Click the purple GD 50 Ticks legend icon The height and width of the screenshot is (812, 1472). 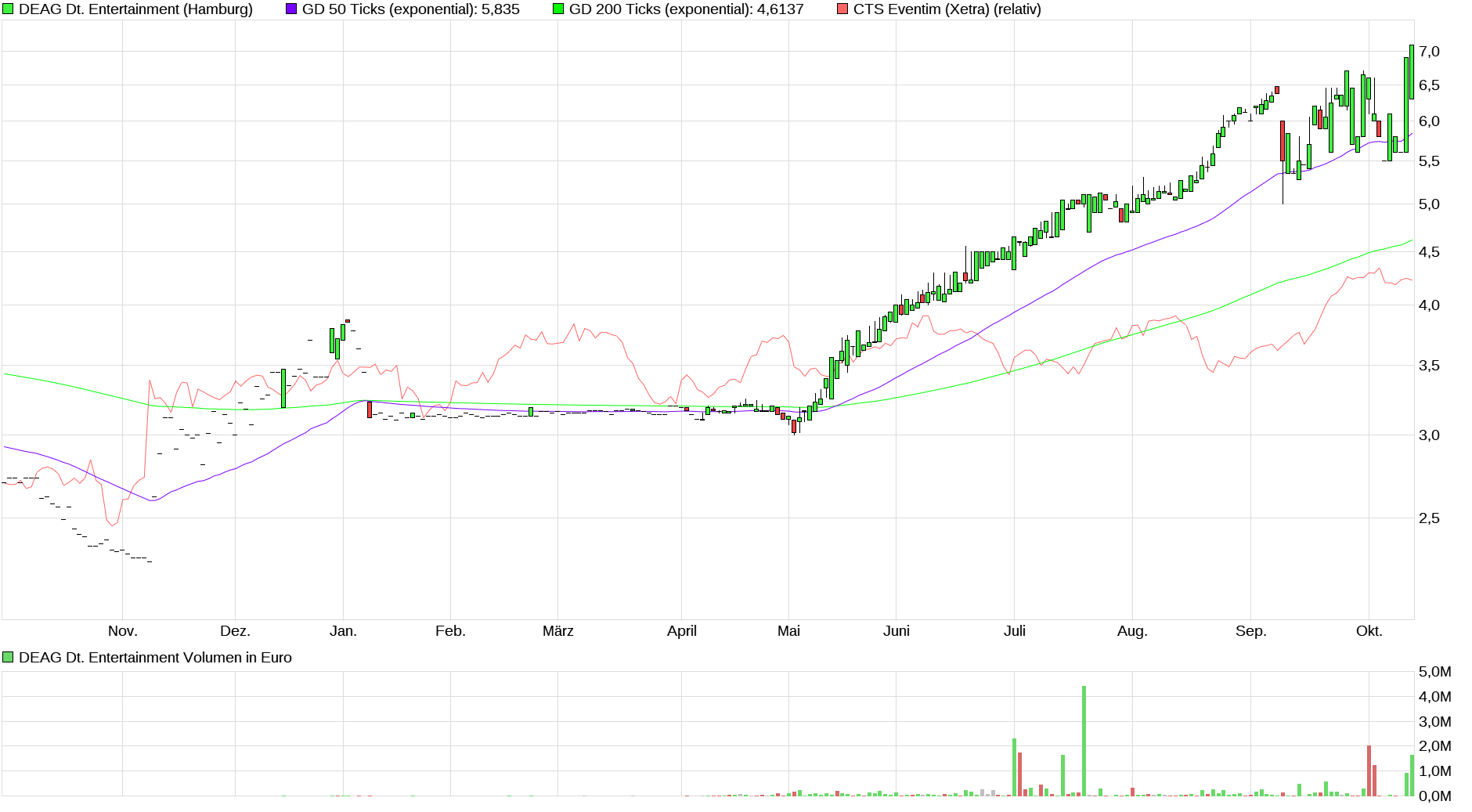point(292,9)
